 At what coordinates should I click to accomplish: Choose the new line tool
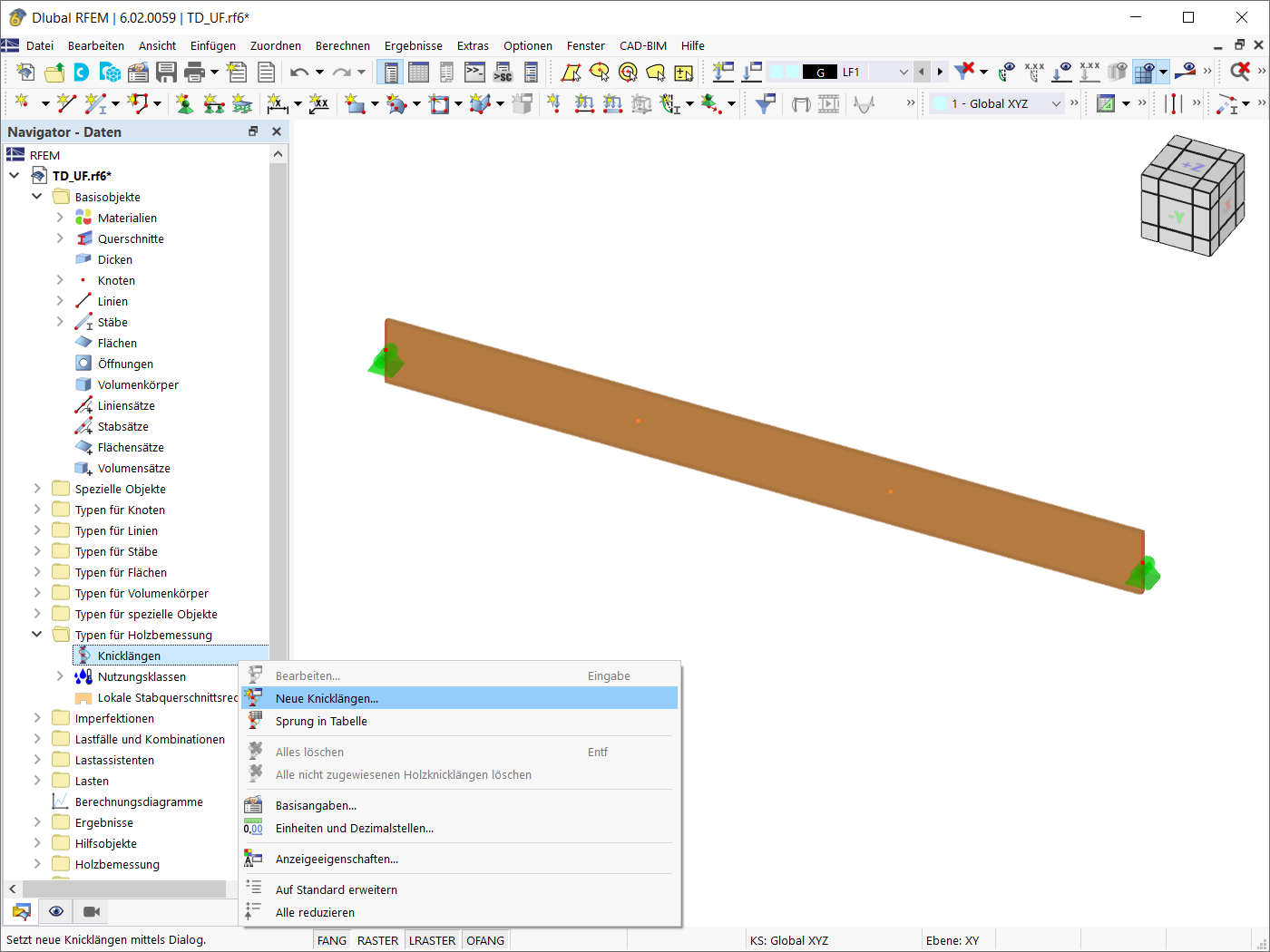click(x=65, y=103)
